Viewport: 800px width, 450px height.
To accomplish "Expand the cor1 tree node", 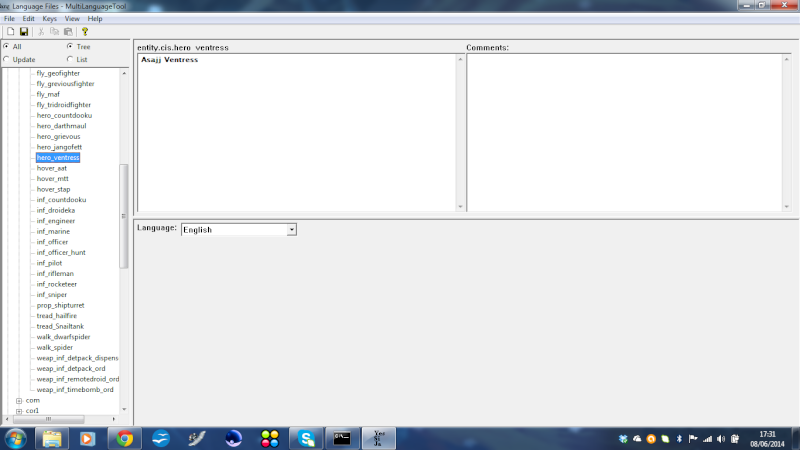I will point(19,411).
